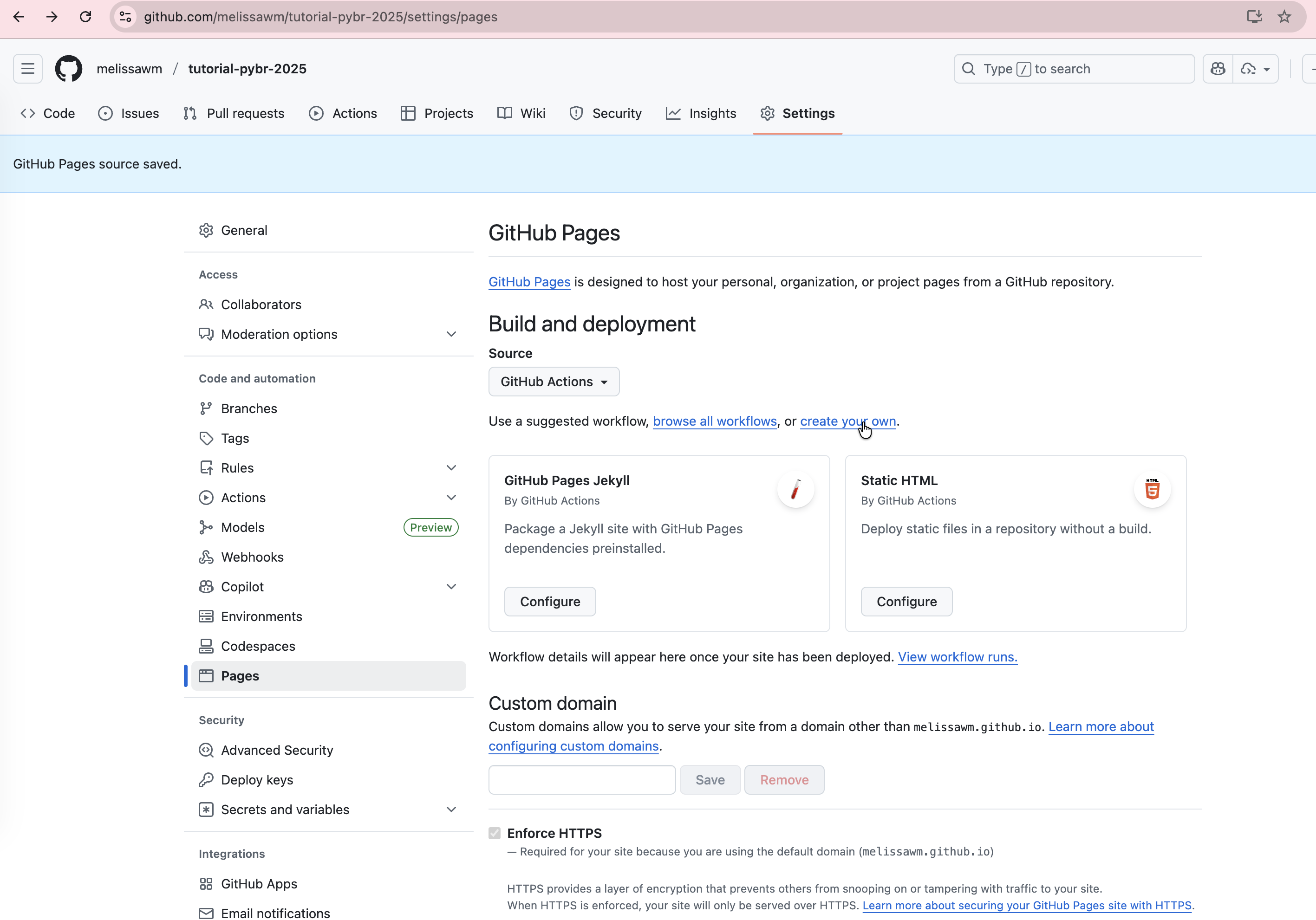Open site information icon in address bar
Viewport: 1316px width, 920px height.
click(125, 17)
